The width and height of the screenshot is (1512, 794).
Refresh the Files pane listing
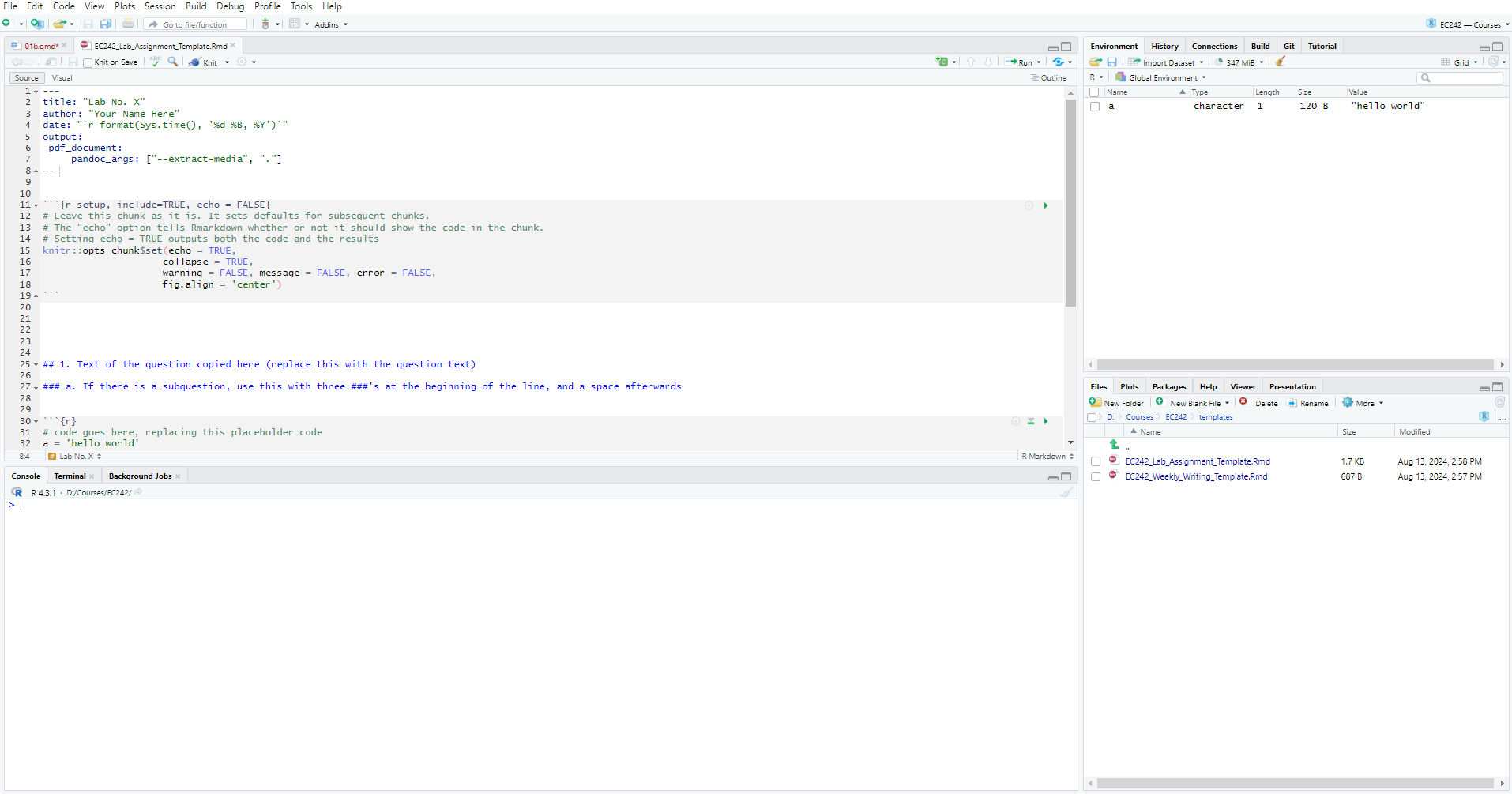pos(1499,402)
